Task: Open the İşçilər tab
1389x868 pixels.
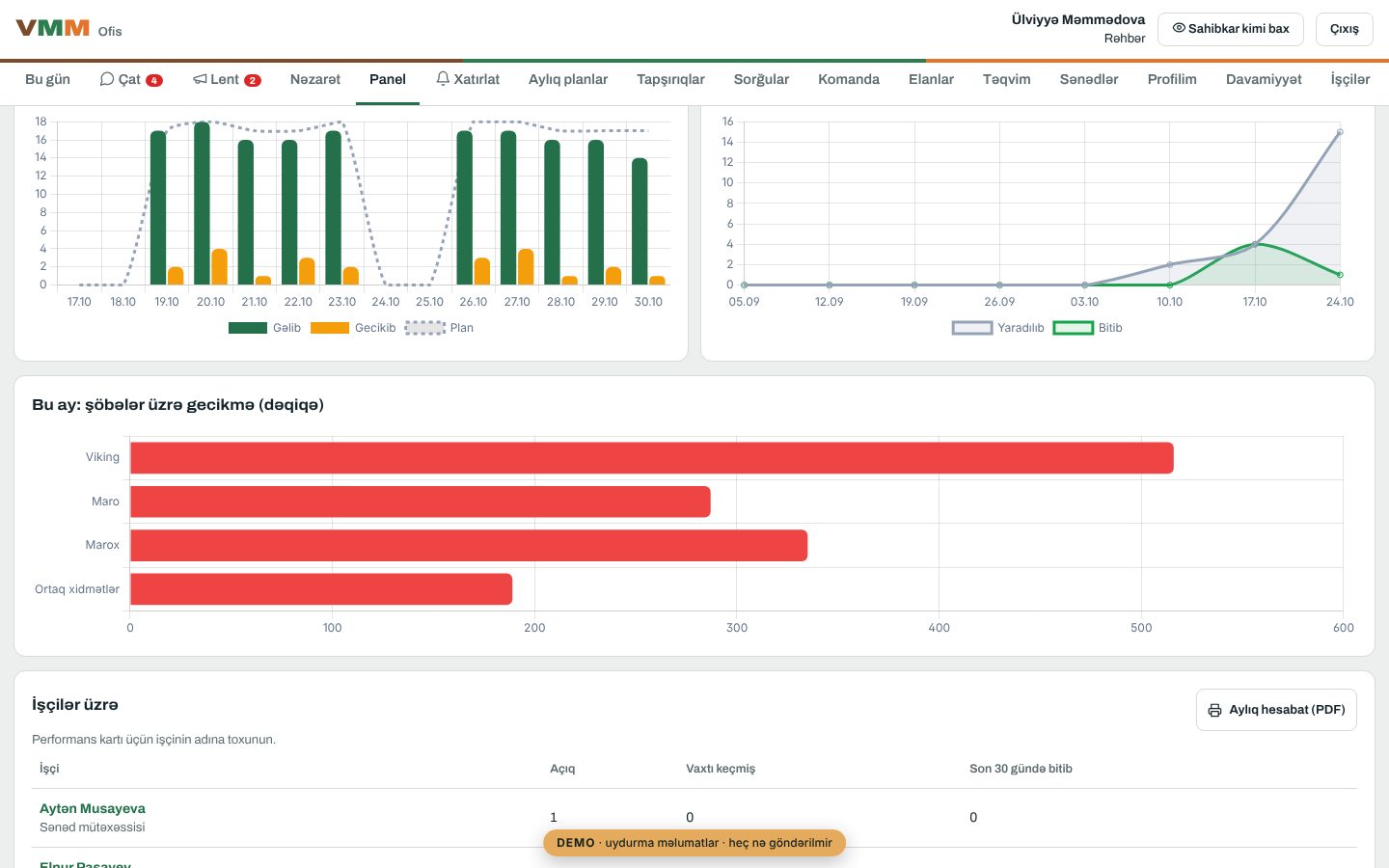Action: pos(1350,79)
